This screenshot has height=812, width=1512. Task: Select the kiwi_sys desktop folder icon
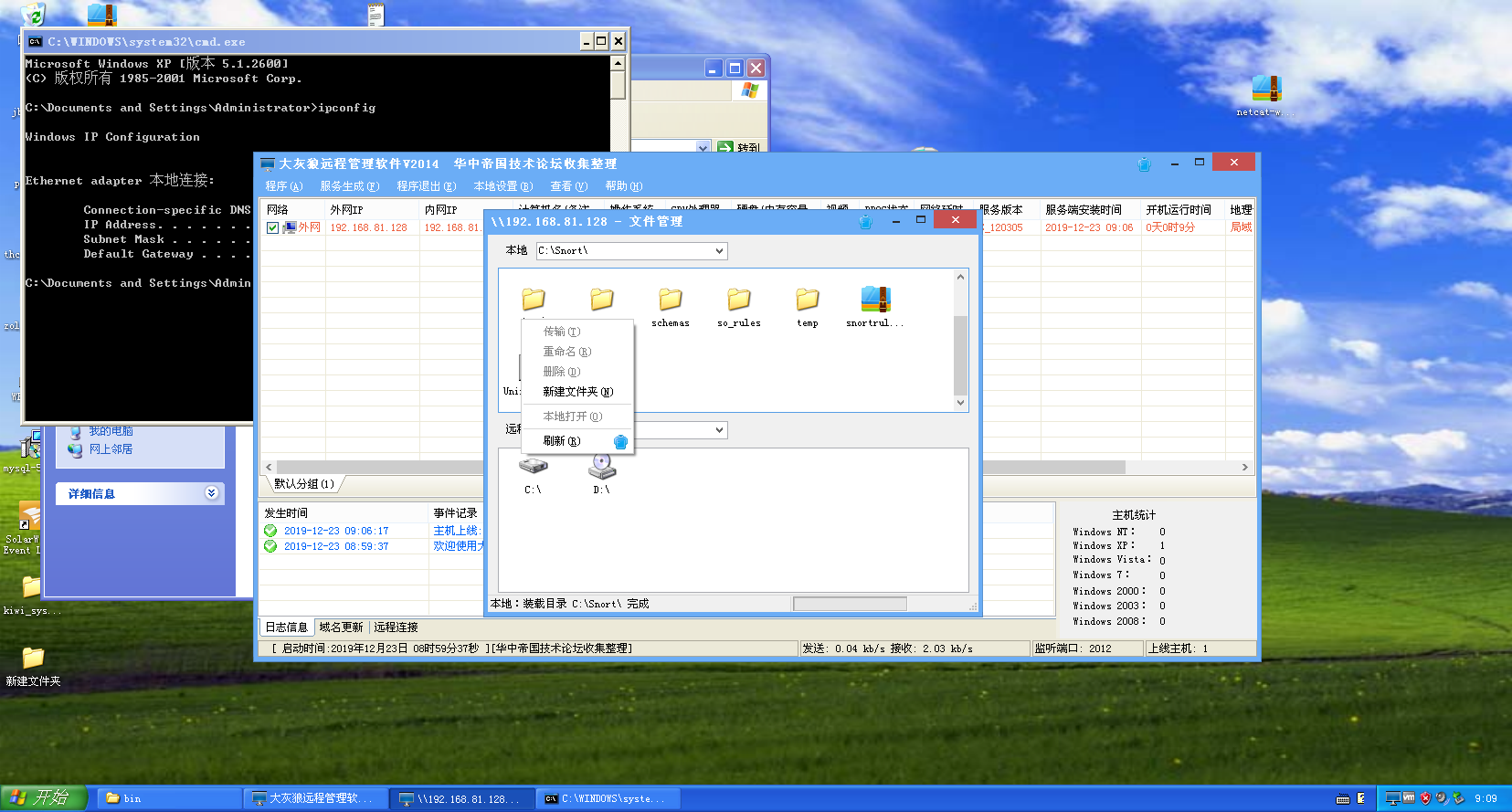coord(31,586)
